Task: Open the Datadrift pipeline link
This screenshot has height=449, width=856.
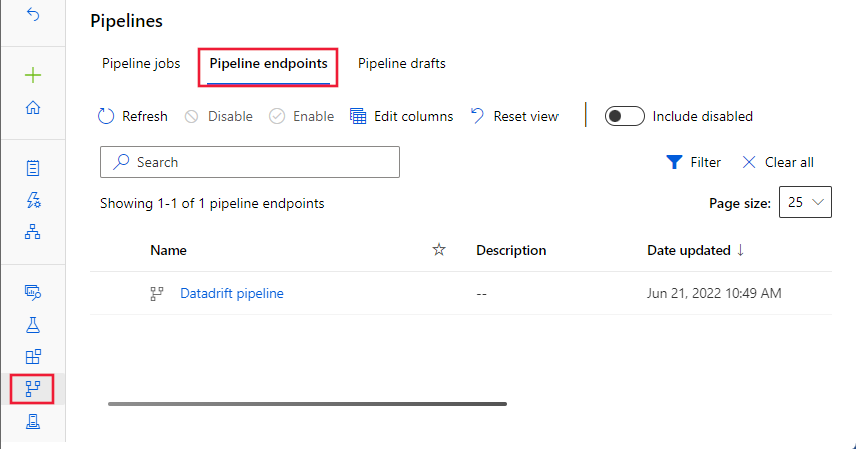Action: click(232, 293)
